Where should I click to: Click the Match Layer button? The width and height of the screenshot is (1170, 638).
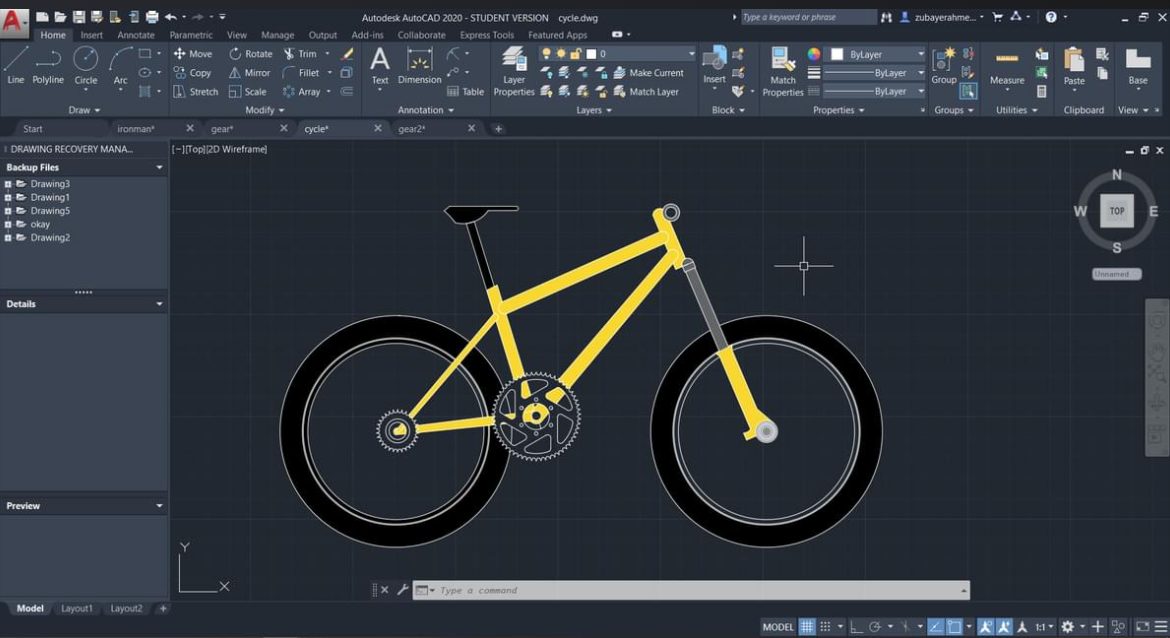pos(646,92)
